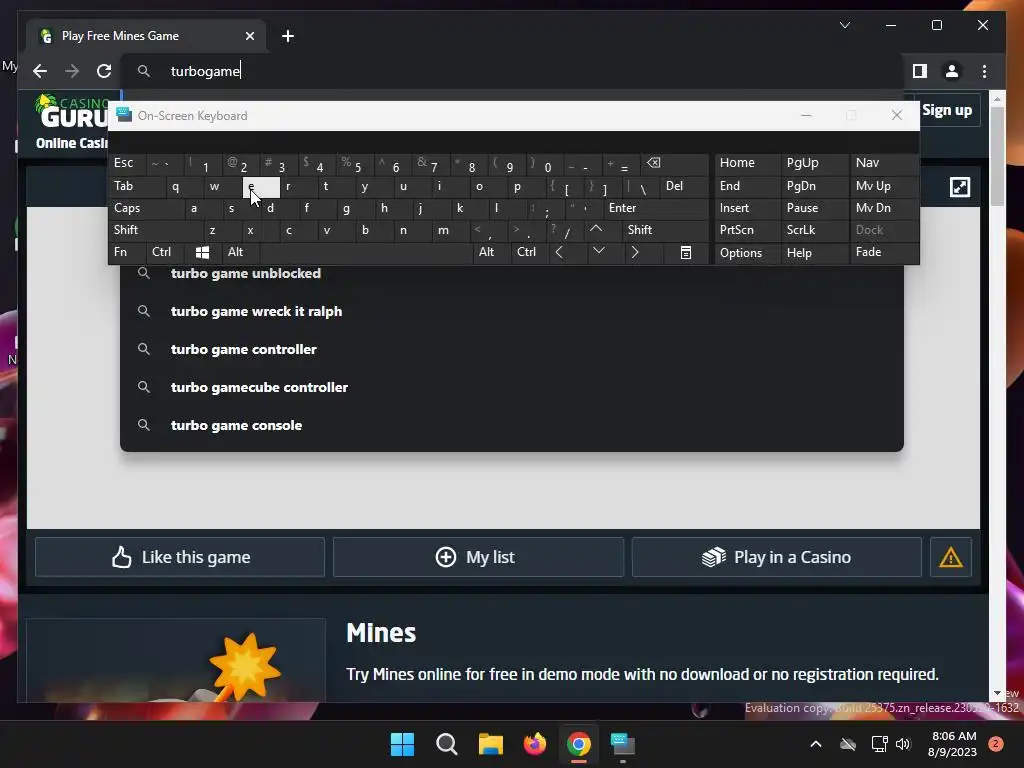Open Chrome three-dot menu
This screenshot has height=768, width=1024.
tap(984, 71)
